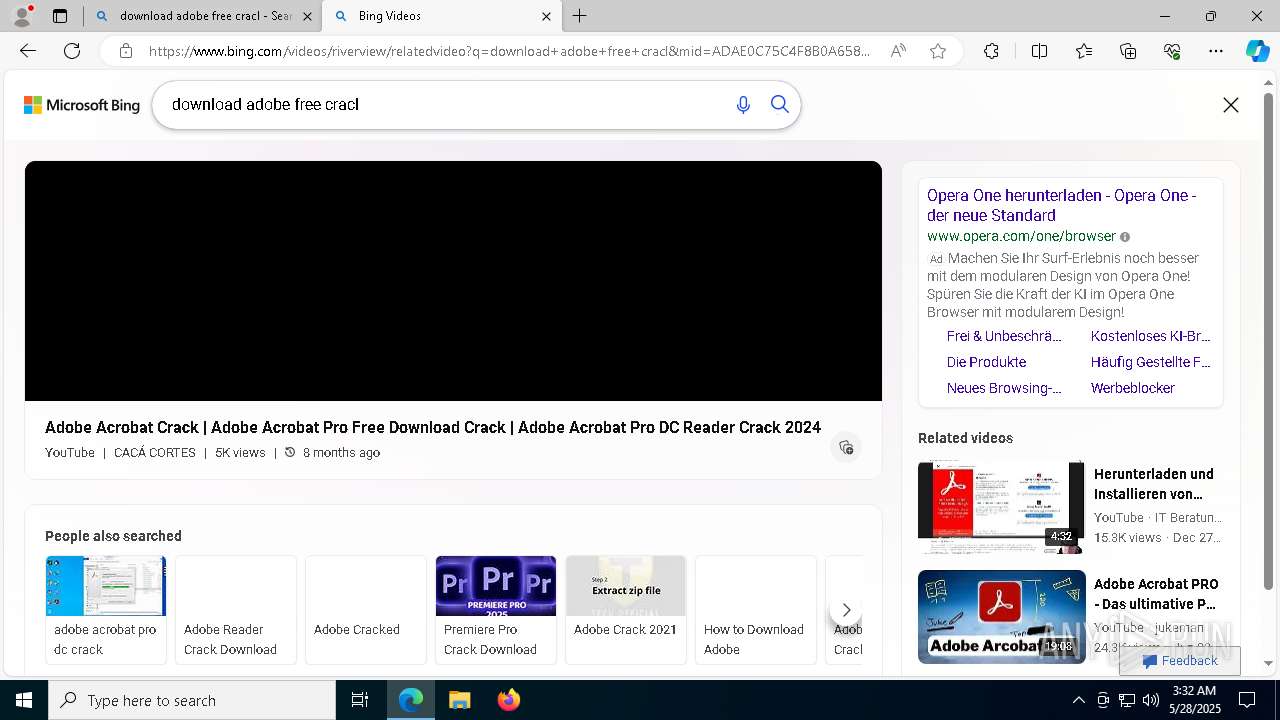Show more suggestions with right arrow

click(846, 610)
